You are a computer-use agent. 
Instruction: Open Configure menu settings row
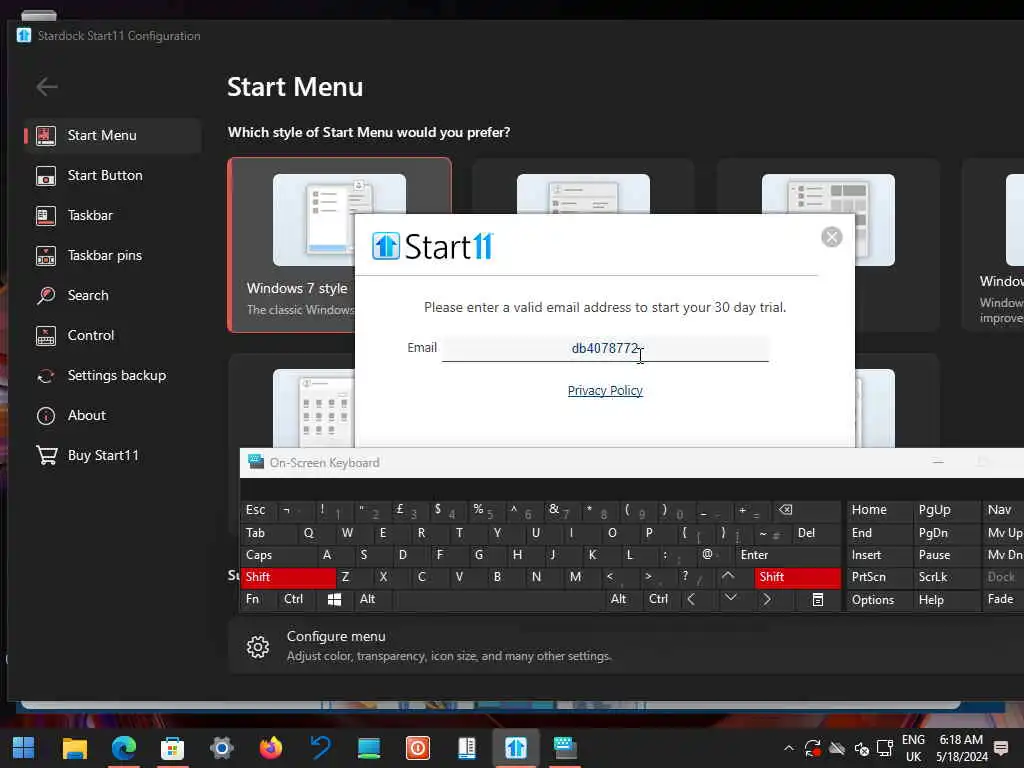tap(626, 646)
